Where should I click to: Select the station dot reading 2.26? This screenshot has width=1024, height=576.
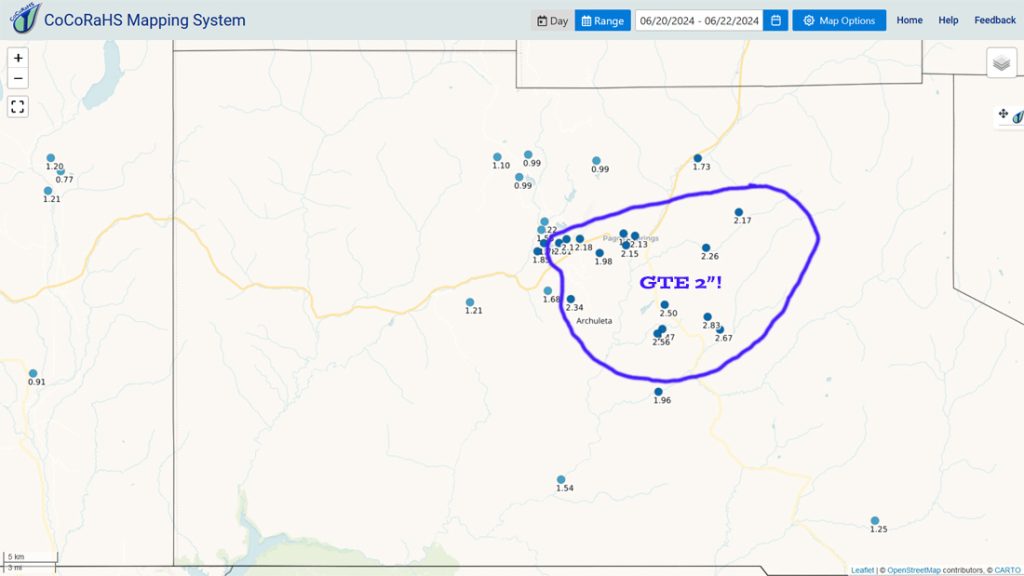pyautogui.click(x=706, y=248)
